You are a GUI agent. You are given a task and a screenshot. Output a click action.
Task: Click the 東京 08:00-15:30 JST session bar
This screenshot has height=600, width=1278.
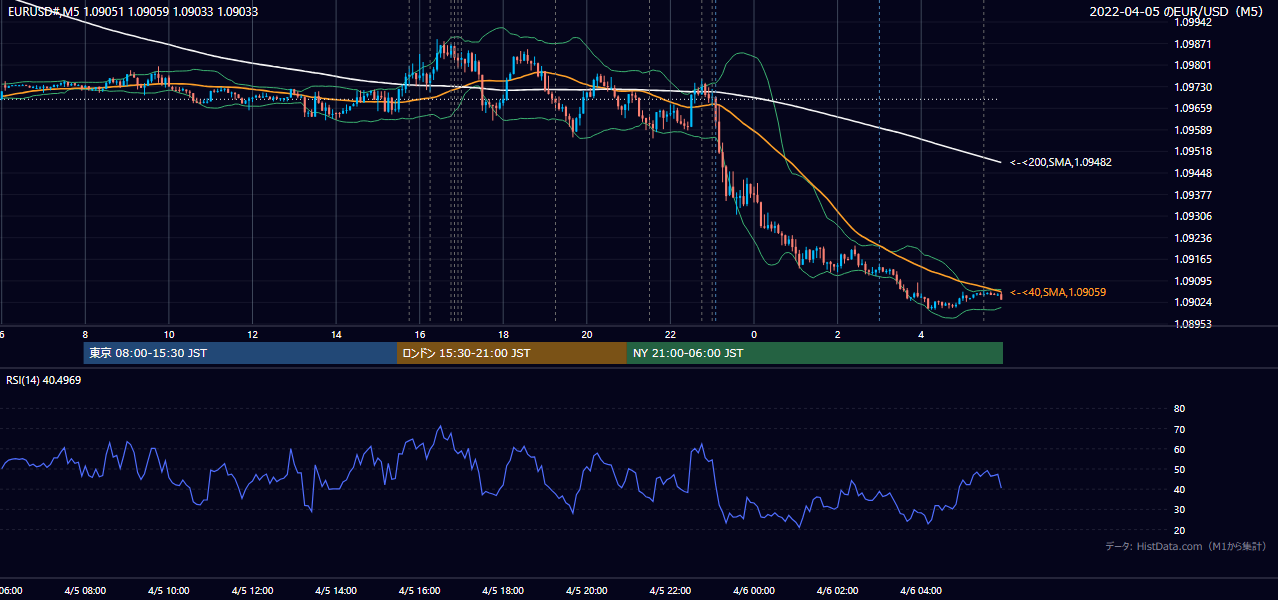click(240, 353)
